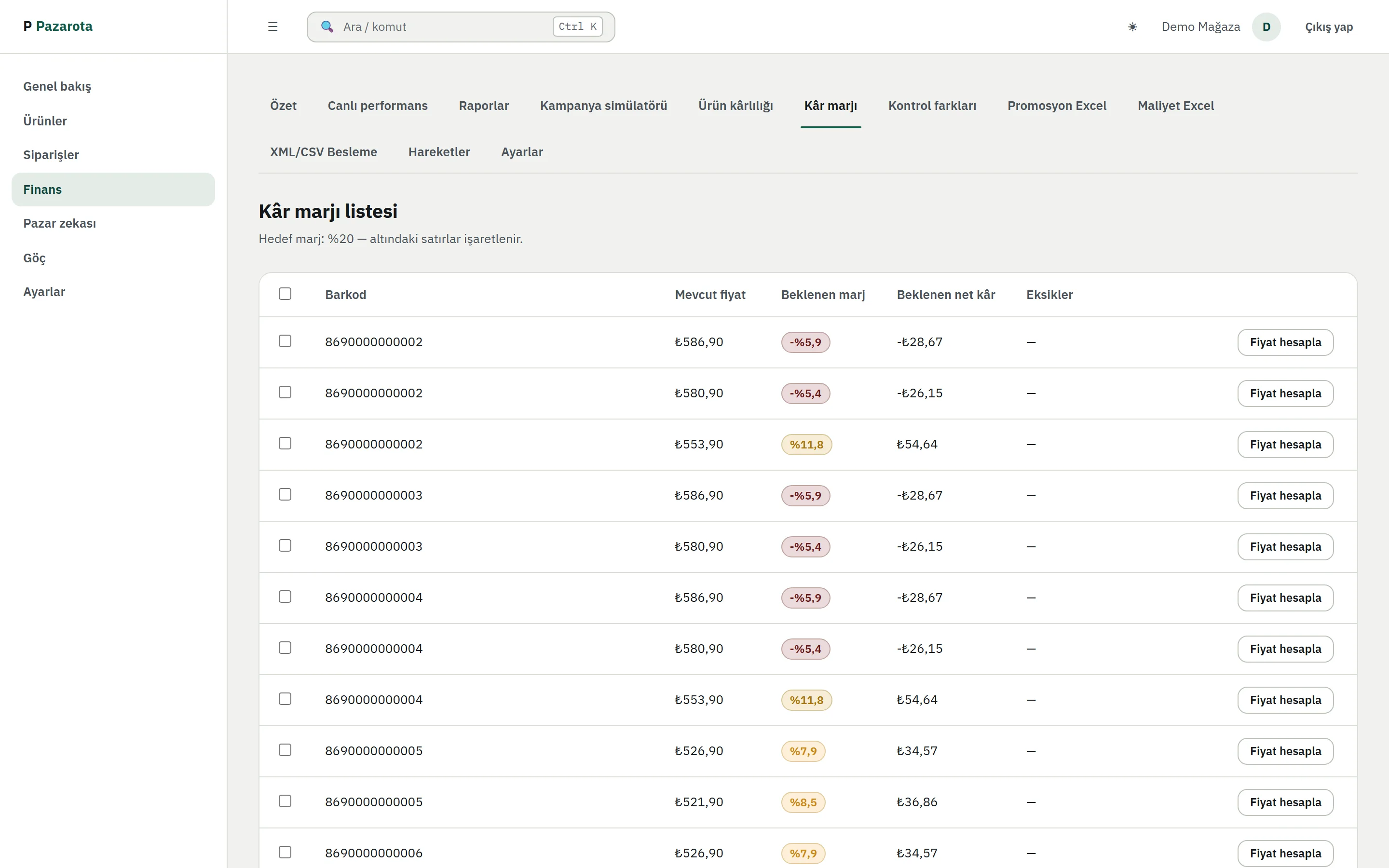Focus the Ara / komut search field

pyautogui.click(x=461, y=27)
